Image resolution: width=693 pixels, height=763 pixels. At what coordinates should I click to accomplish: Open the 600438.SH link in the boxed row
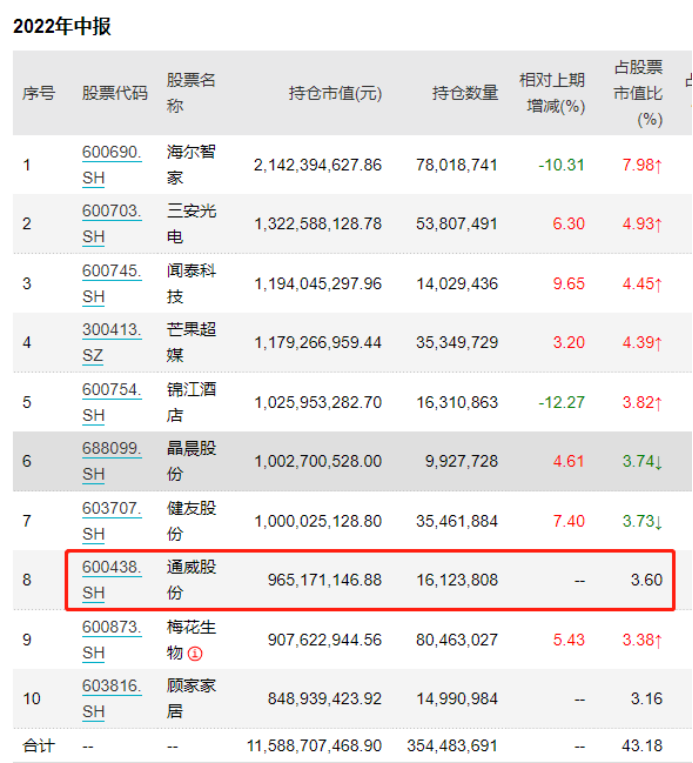coord(111,580)
